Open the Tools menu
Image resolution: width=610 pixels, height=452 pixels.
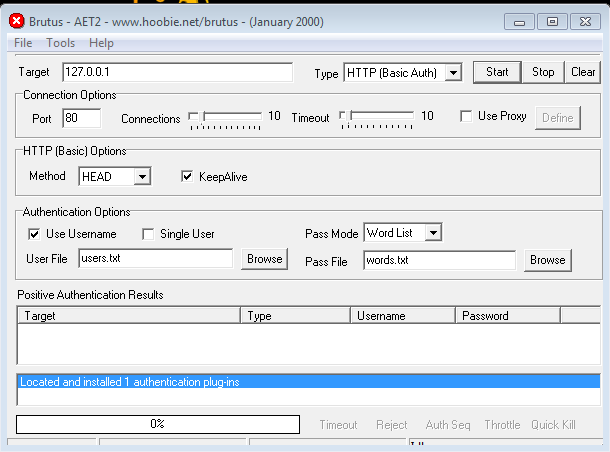click(x=60, y=43)
